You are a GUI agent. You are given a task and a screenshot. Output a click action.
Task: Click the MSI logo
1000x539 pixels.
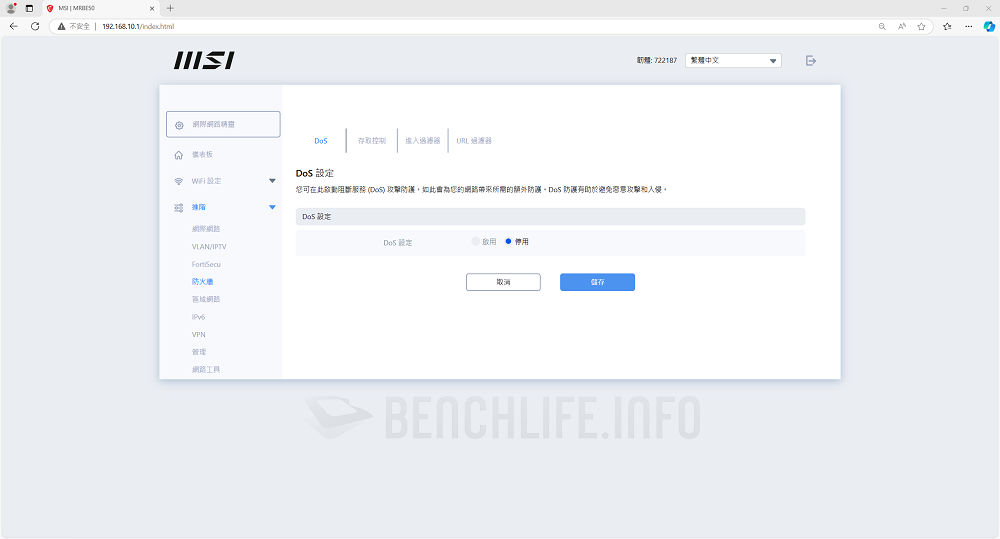(204, 61)
